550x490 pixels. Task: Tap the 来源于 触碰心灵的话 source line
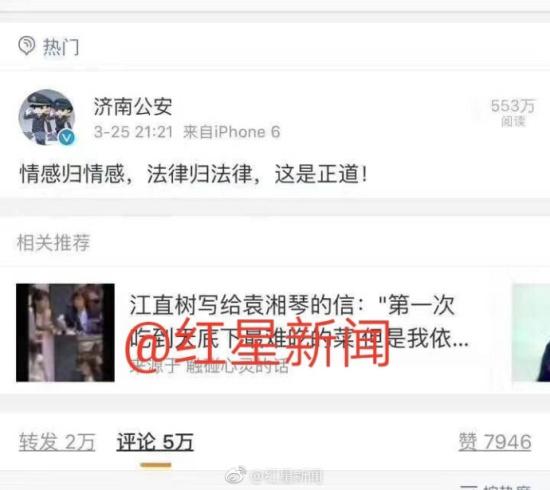click(209, 367)
